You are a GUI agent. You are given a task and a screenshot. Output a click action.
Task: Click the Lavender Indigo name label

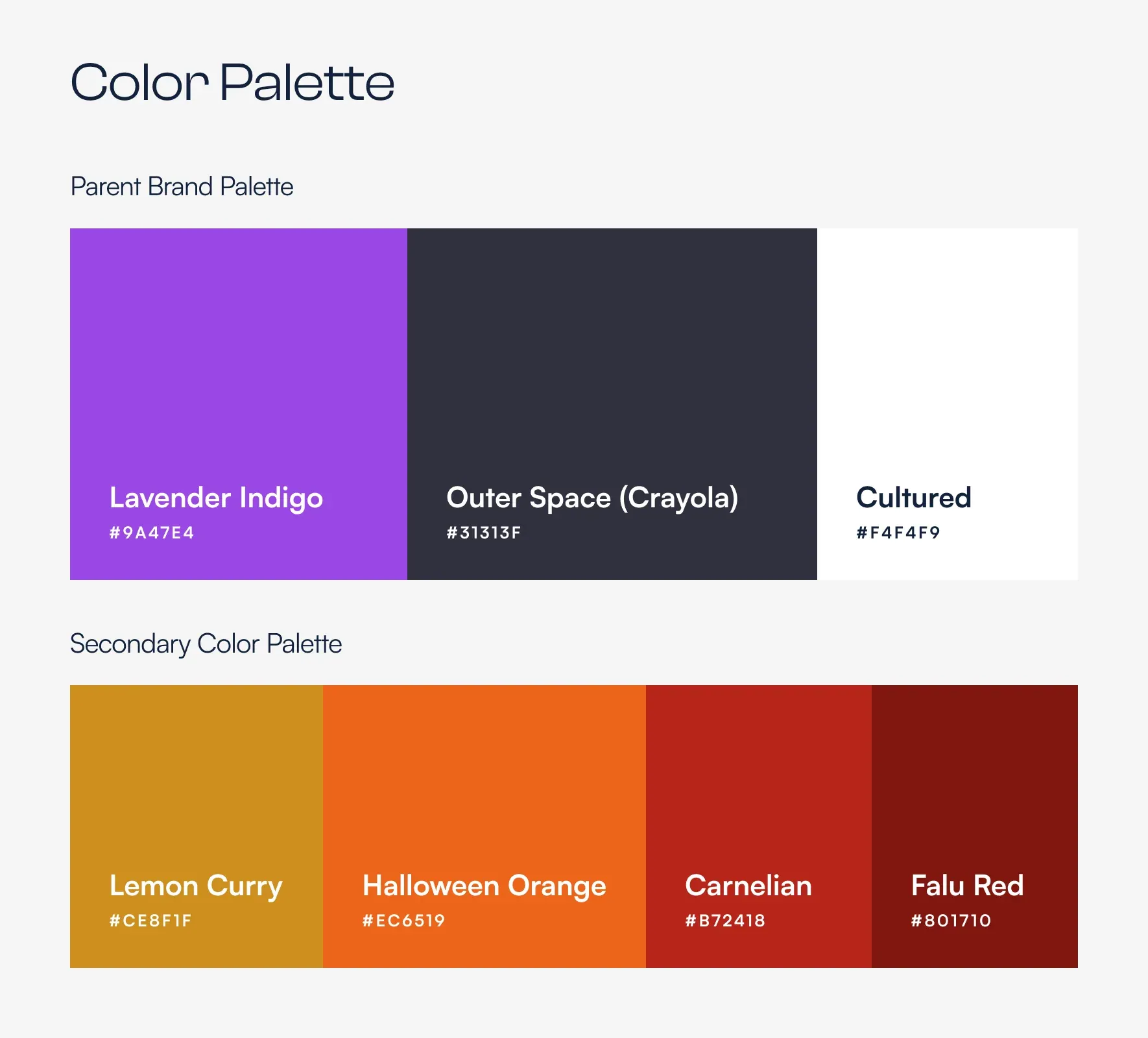[216, 498]
